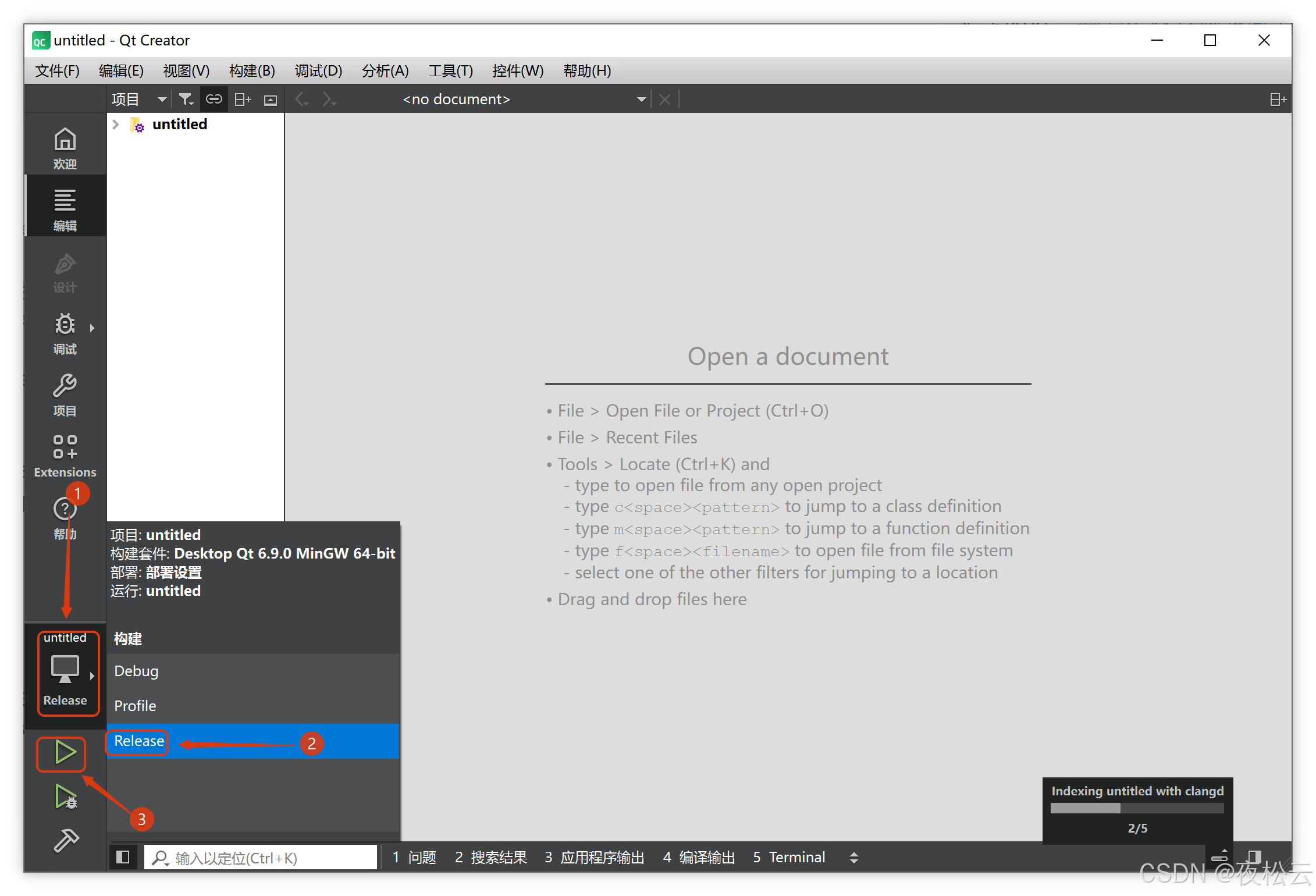Viewport: 1316px width, 896px height.
Task: Click the green Run button
Action: coord(64,753)
